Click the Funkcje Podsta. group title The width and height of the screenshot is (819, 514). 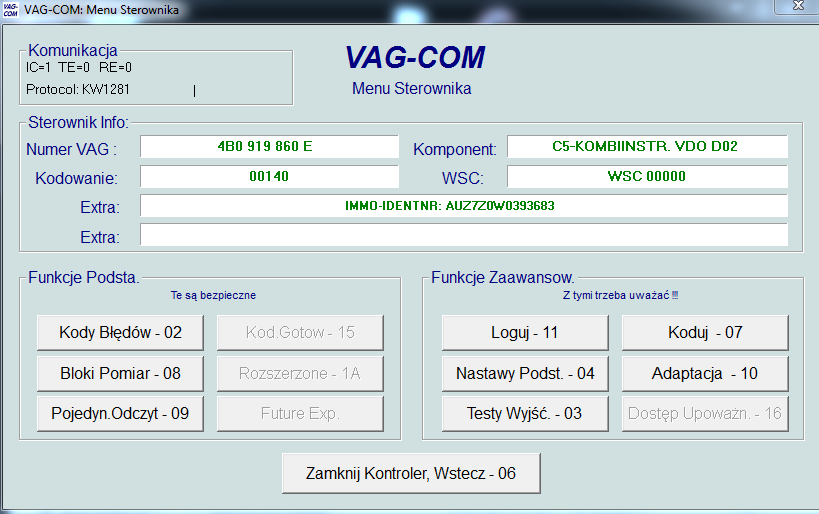84,277
